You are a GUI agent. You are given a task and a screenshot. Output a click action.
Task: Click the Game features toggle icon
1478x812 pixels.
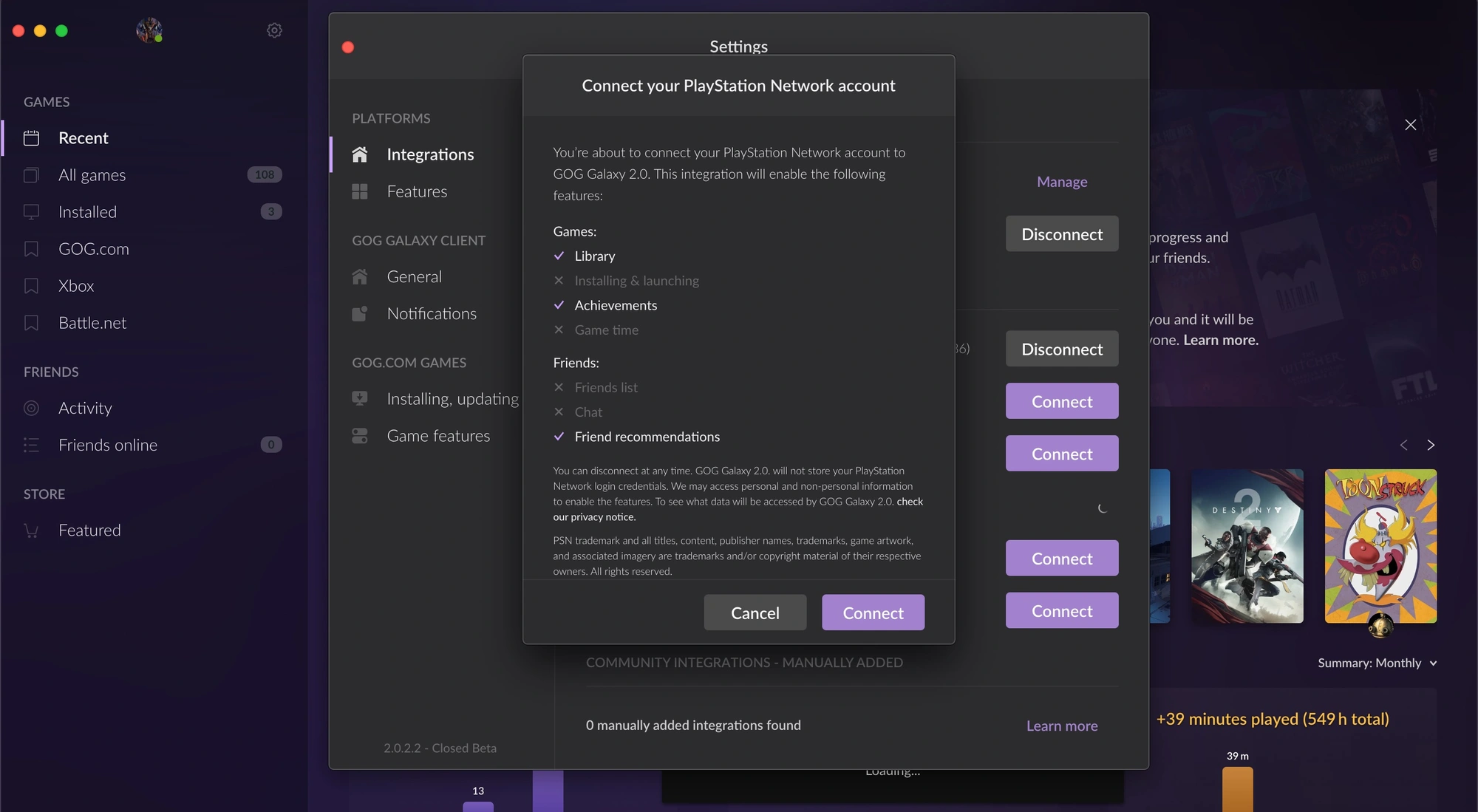(x=360, y=436)
